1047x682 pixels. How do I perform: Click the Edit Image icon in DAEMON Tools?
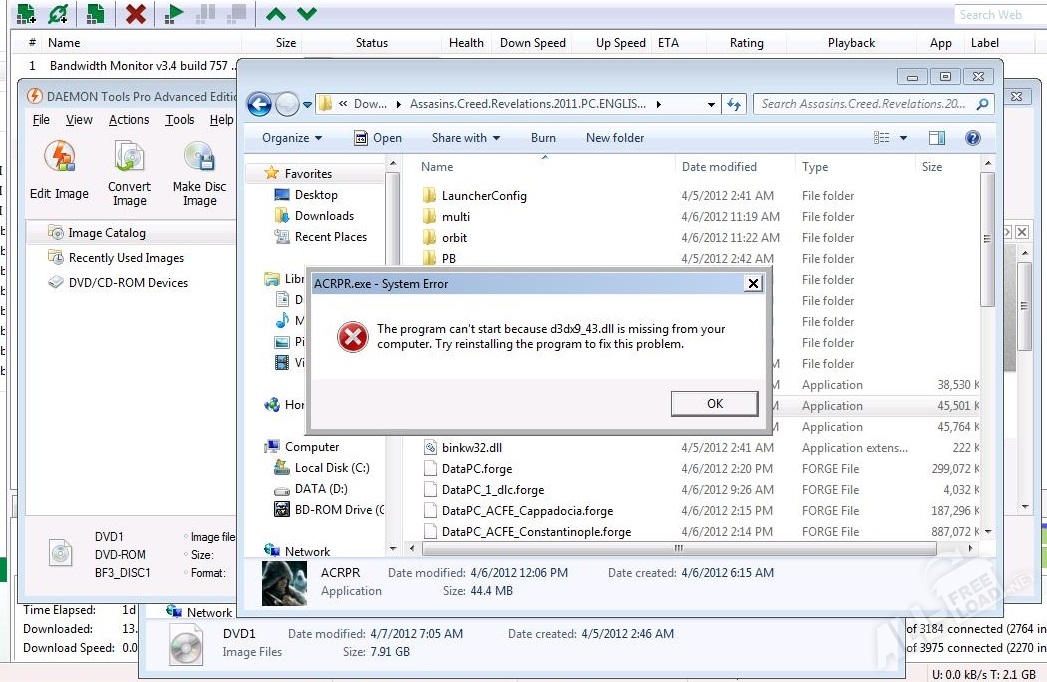point(59,159)
